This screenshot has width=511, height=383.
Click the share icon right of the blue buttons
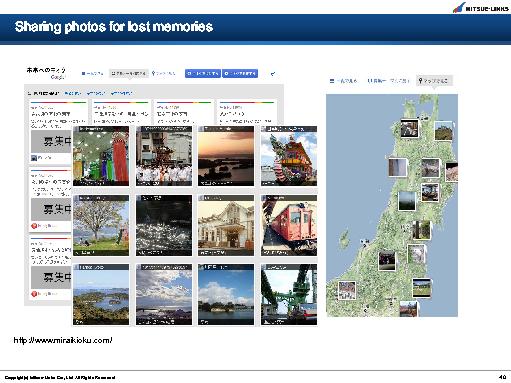click(x=273, y=74)
